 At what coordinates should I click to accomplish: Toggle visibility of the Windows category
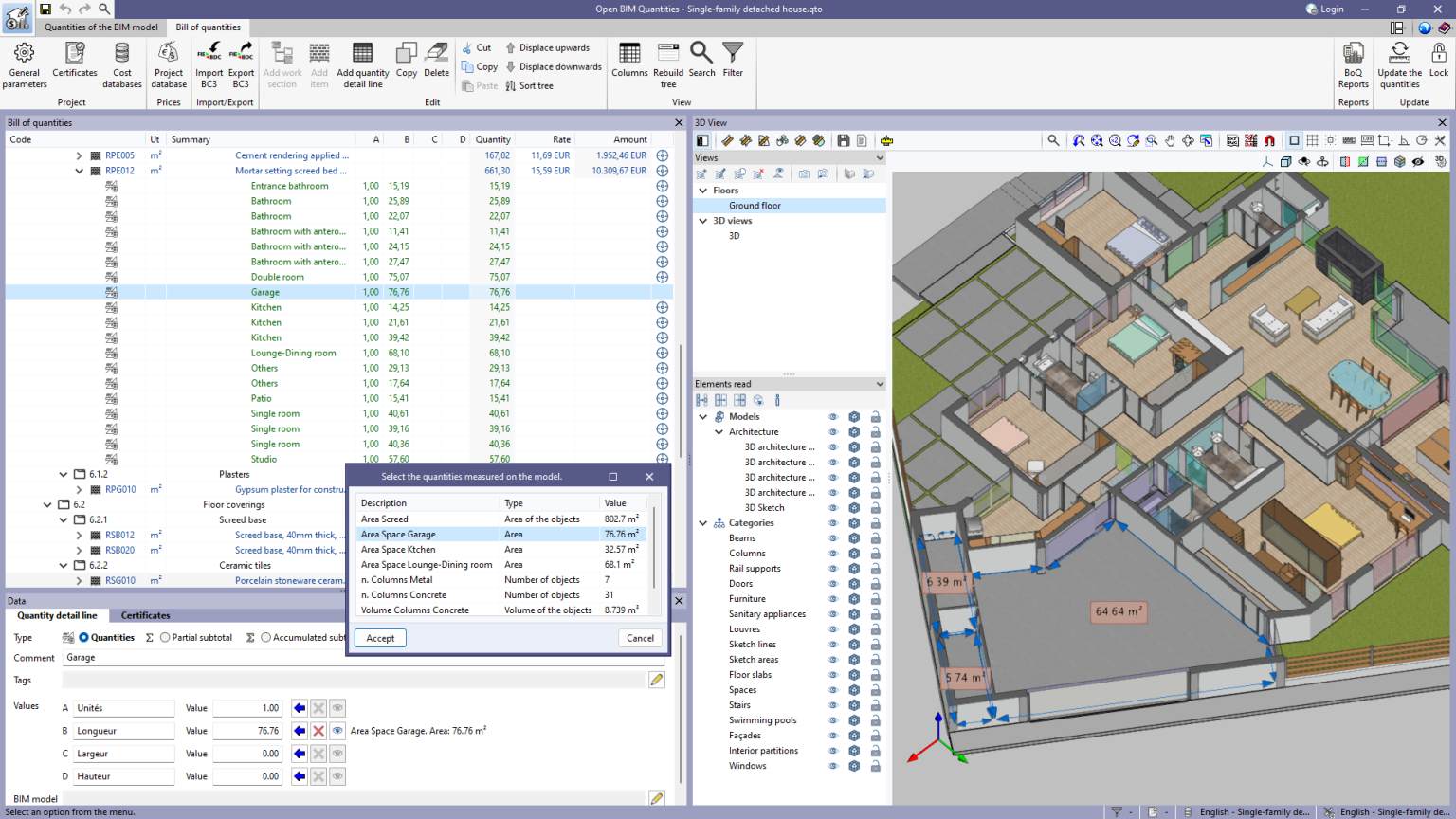(x=833, y=766)
